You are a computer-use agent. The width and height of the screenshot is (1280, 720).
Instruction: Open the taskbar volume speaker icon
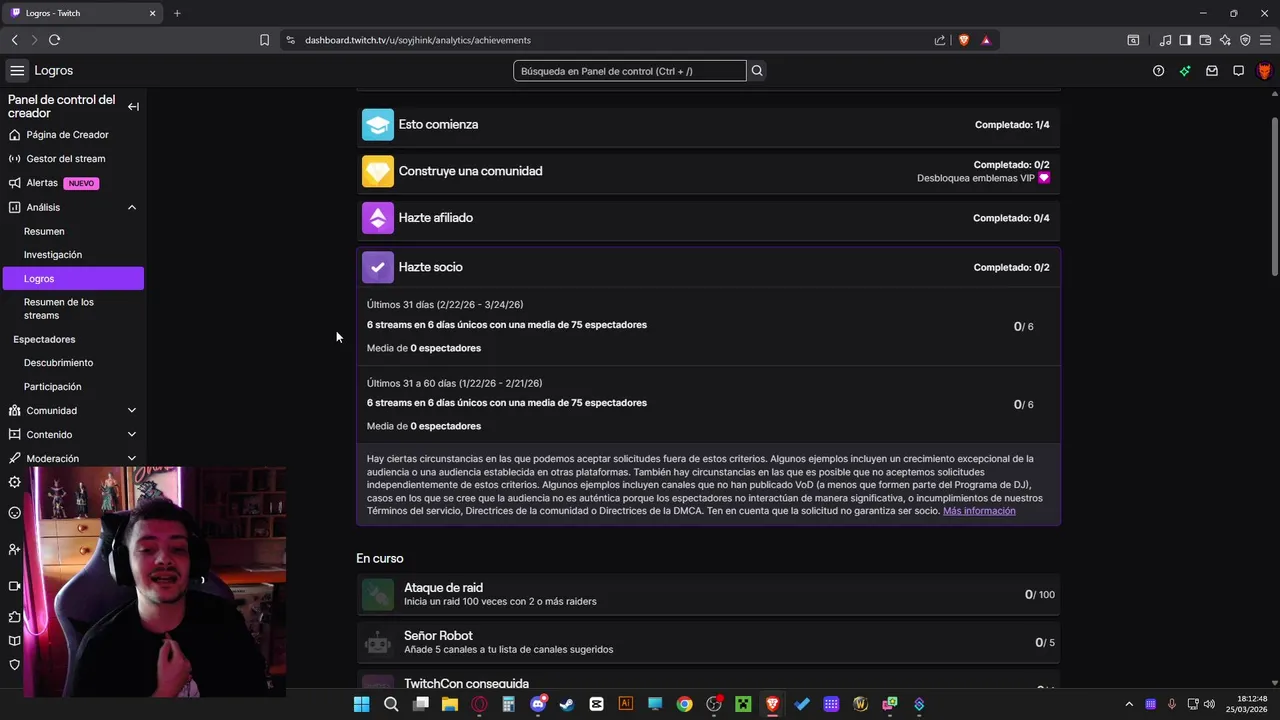[1210, 704]
